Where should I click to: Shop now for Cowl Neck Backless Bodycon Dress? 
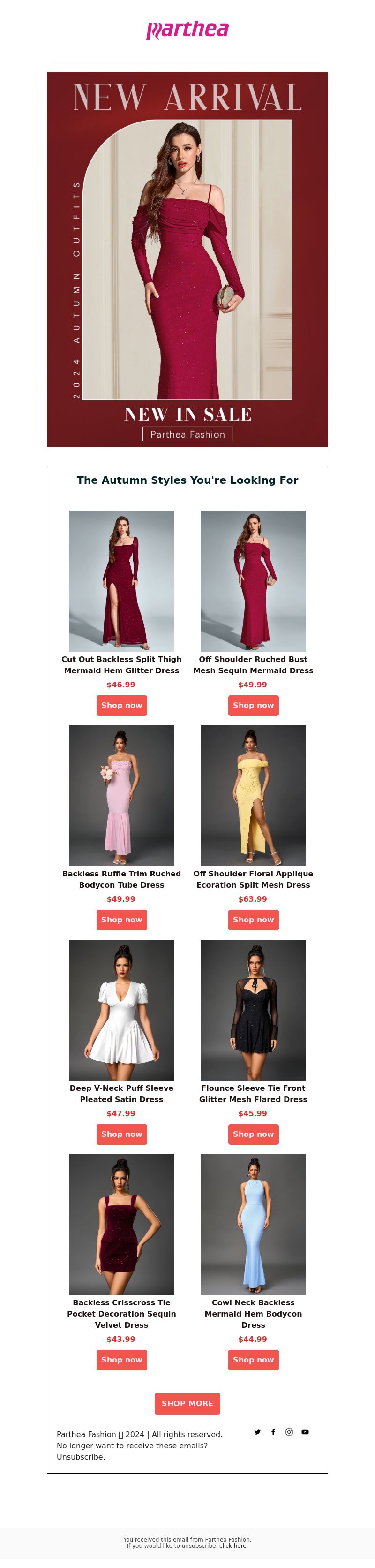coord(254,1360)
